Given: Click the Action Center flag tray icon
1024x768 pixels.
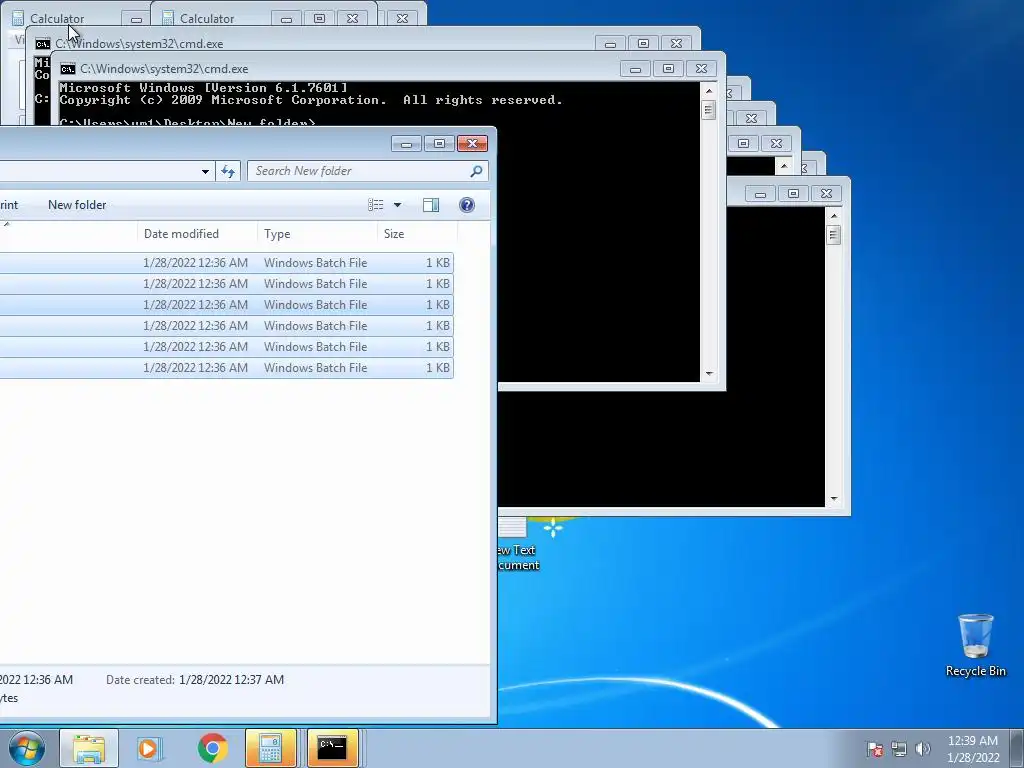Looking at the screenshot, I should [x=875, y=749].
